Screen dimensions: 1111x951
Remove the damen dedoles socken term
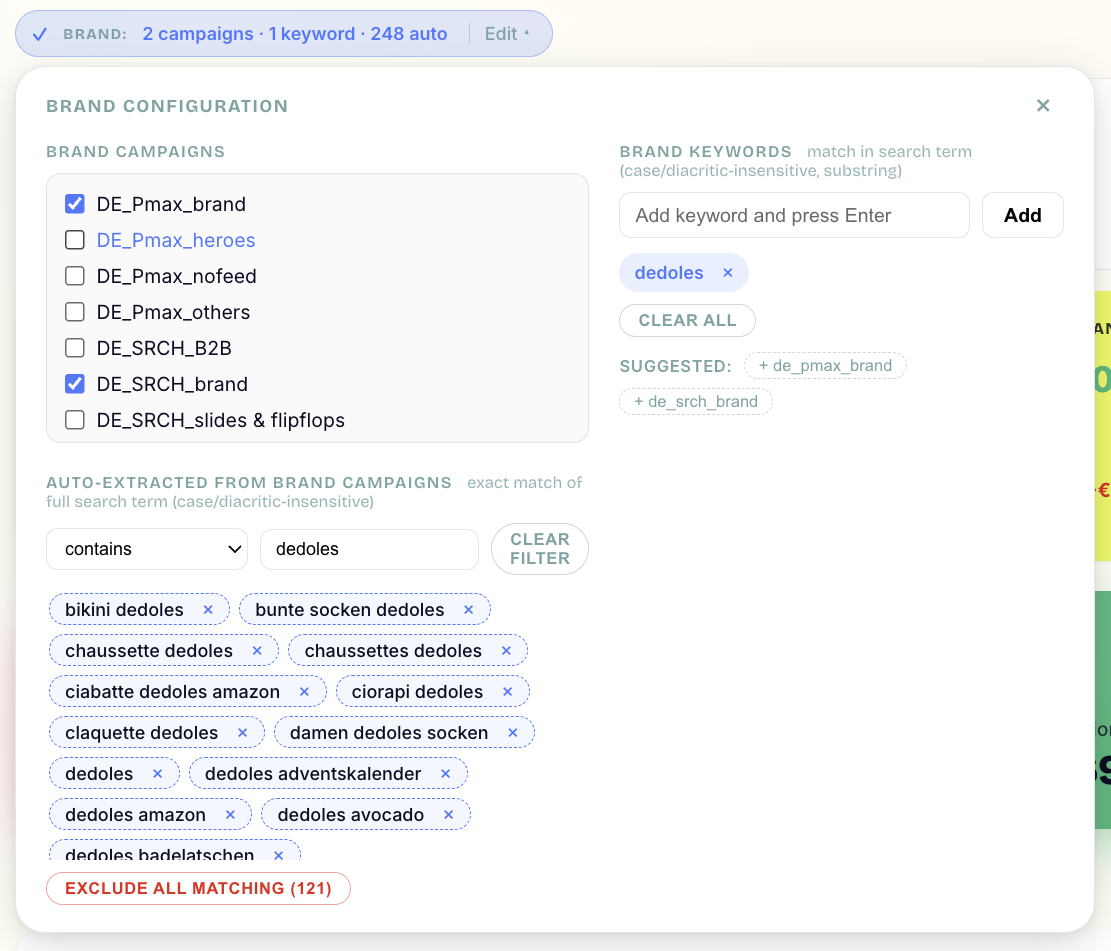click(x=513, y=733)
